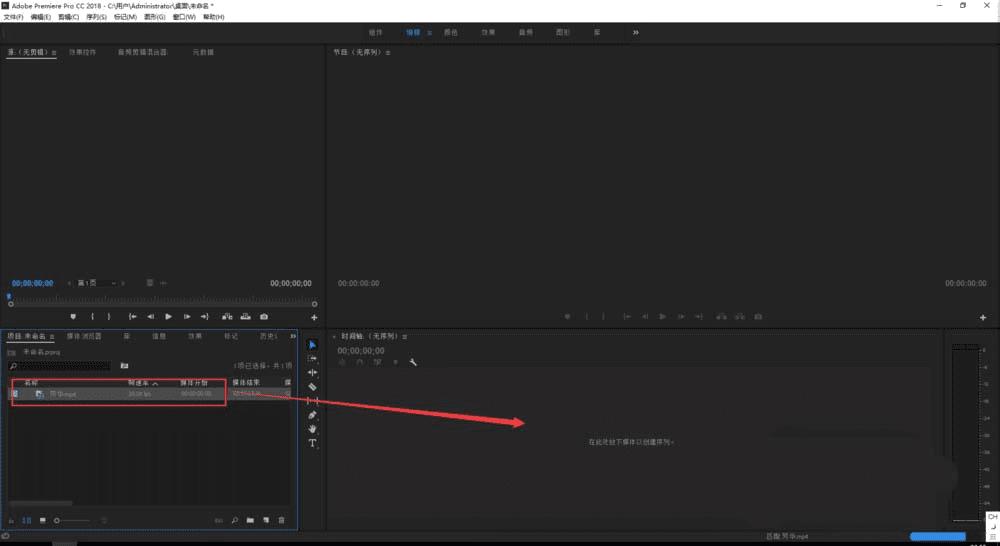Open the 剪辑(C) menu

[68, 17]
